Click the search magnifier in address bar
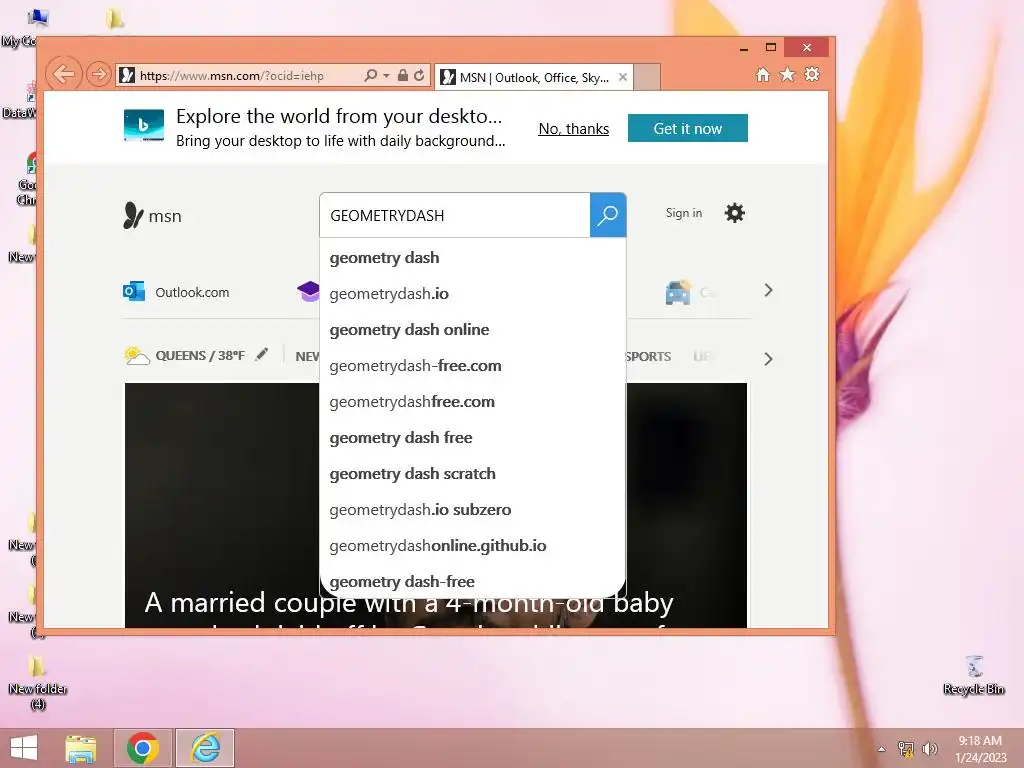1024x768 pixels. 370,76
